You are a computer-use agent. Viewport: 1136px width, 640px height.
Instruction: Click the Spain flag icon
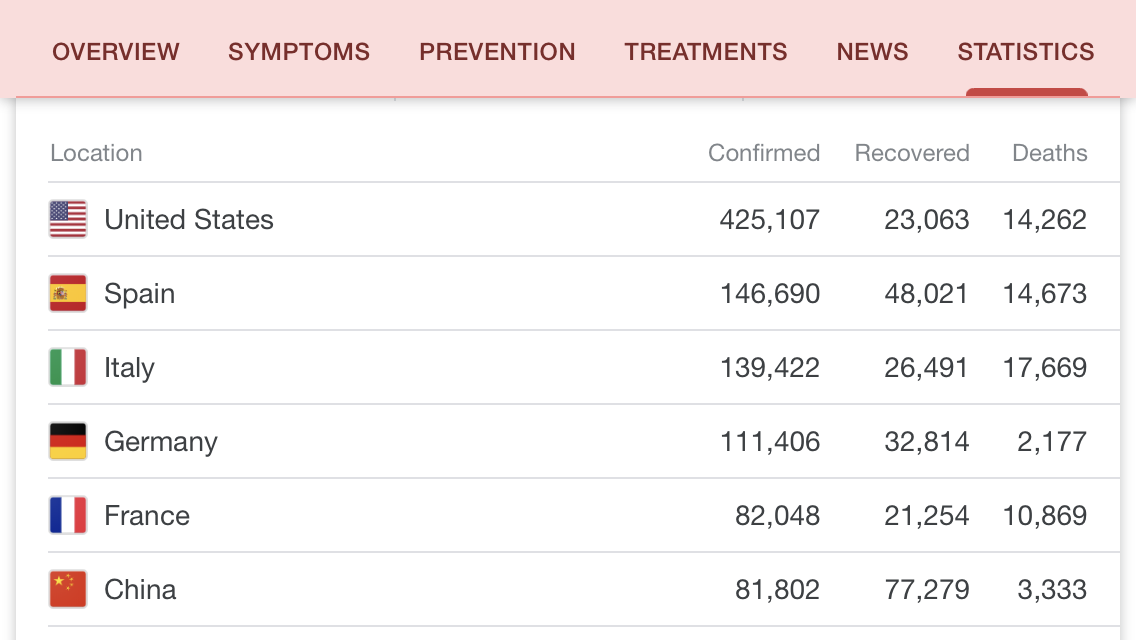[x=68, y=293]
